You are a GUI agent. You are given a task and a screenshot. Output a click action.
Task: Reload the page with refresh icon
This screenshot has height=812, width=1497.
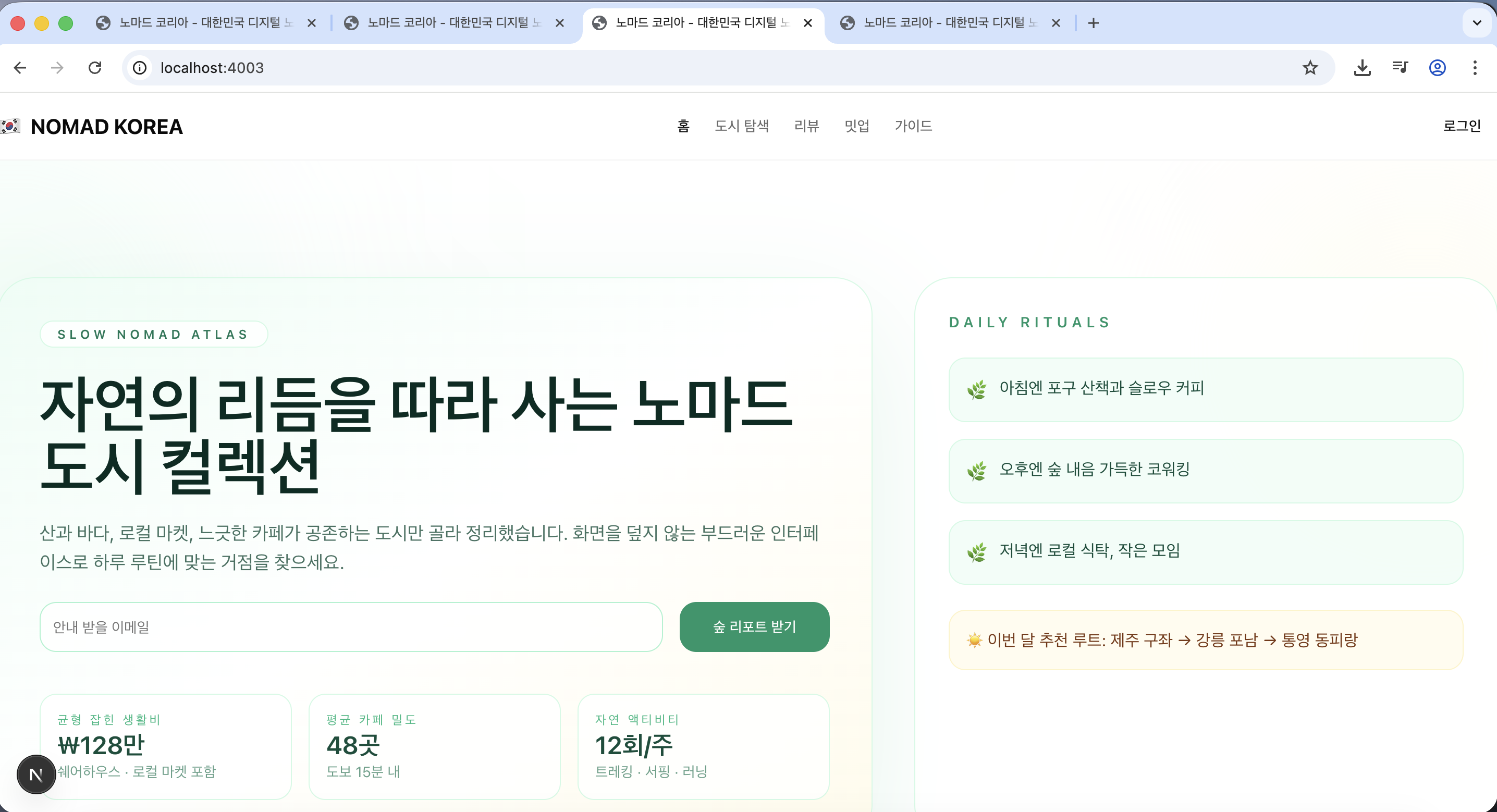pyautogui.click(x=95, y=68)
